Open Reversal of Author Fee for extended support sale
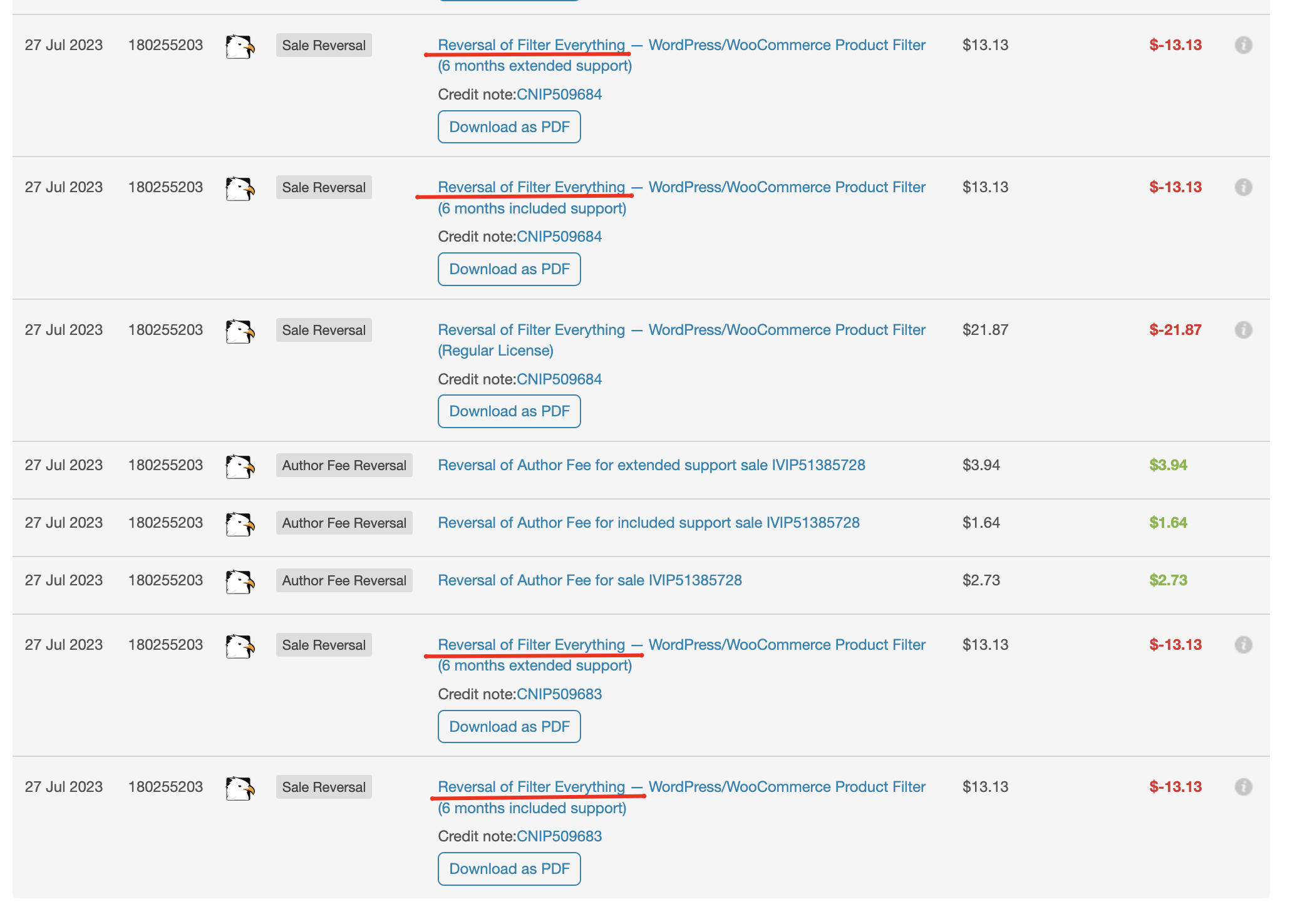This screenshot has width=1290, height=924. click(x=651, y=465)
